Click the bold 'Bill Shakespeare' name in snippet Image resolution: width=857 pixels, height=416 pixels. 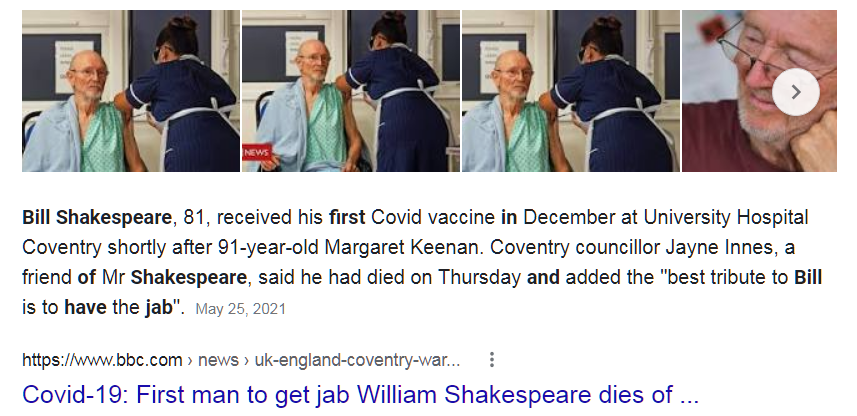click(x=97, y=218)
